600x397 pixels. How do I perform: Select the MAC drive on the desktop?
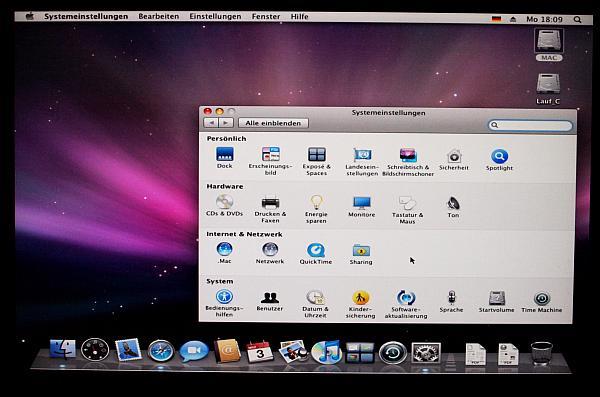point(549,45)
